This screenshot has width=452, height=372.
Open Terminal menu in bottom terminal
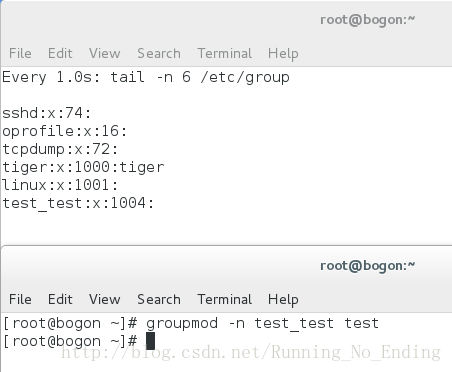click(225, 299)
